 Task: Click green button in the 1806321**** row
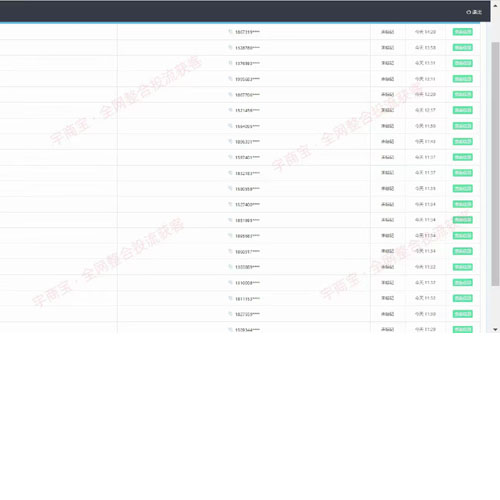462,142
